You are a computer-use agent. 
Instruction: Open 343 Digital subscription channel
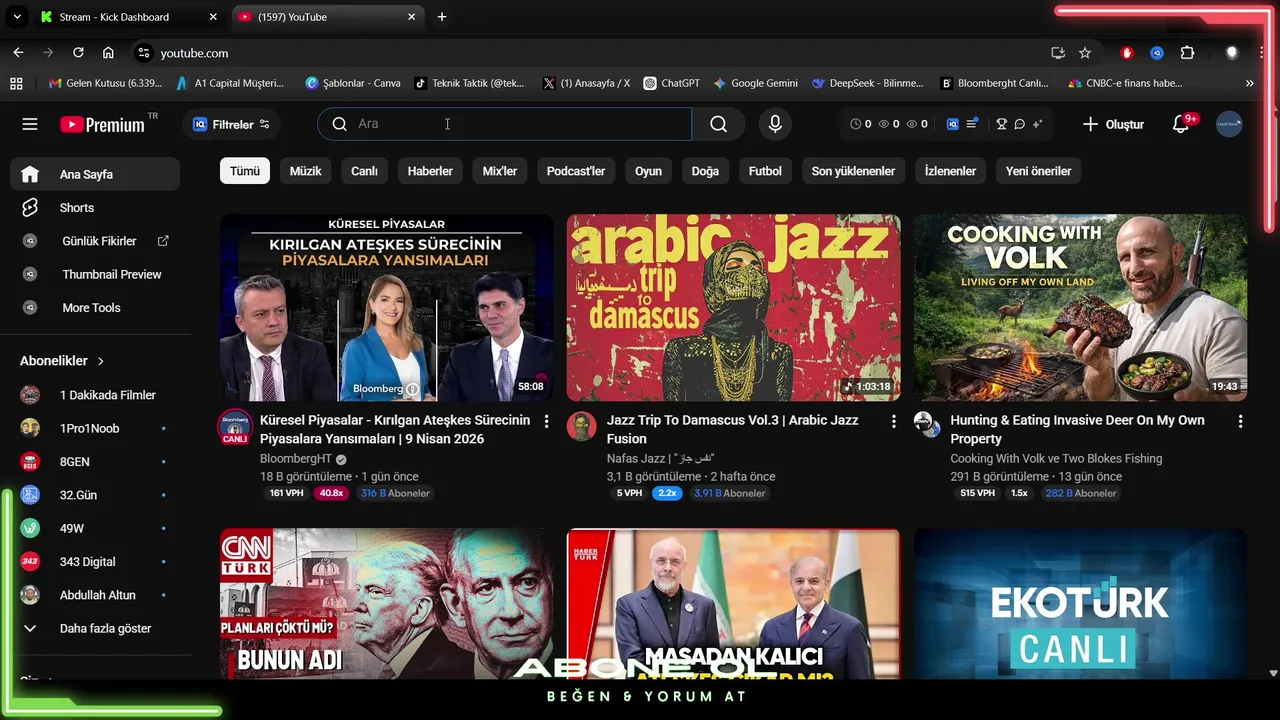pos(95,562)
